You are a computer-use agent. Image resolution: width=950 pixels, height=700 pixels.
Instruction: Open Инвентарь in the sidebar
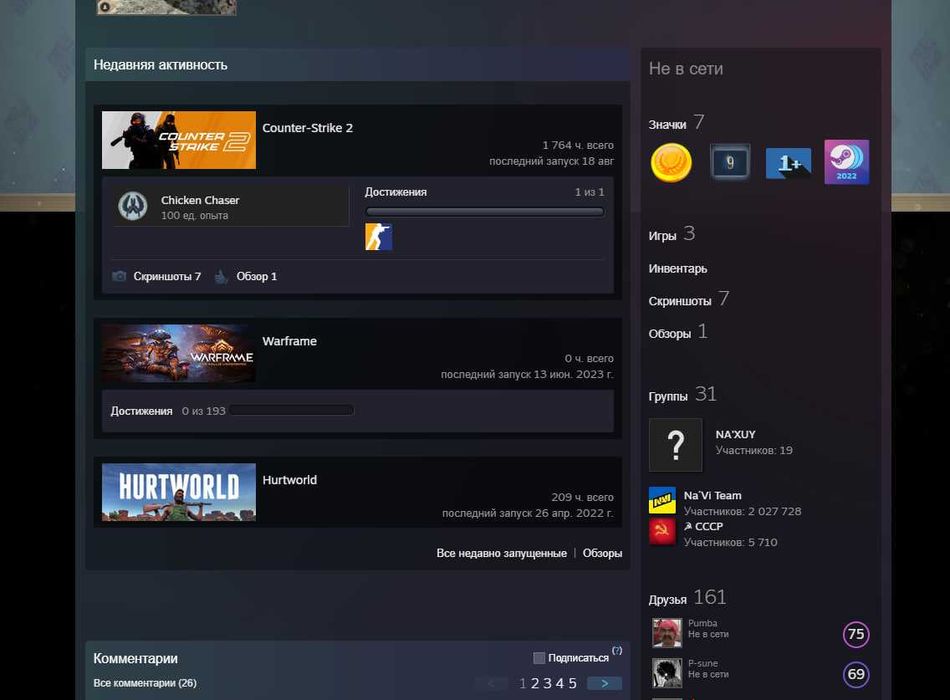coord(677,268)
